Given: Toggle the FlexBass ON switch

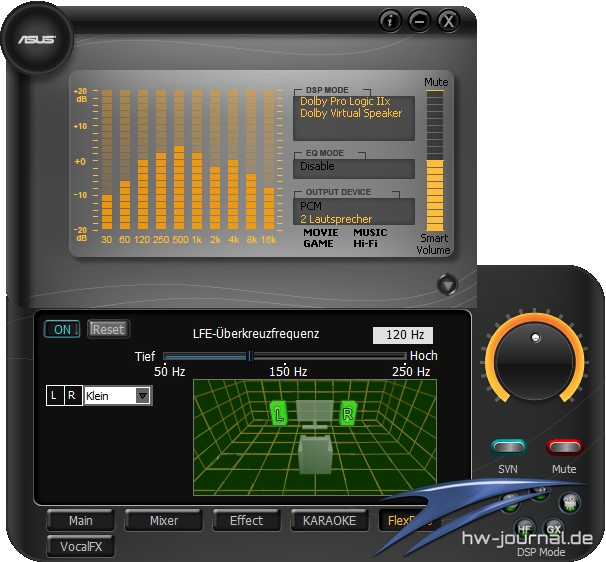Looking at the screenshot, I should (62, 329).
